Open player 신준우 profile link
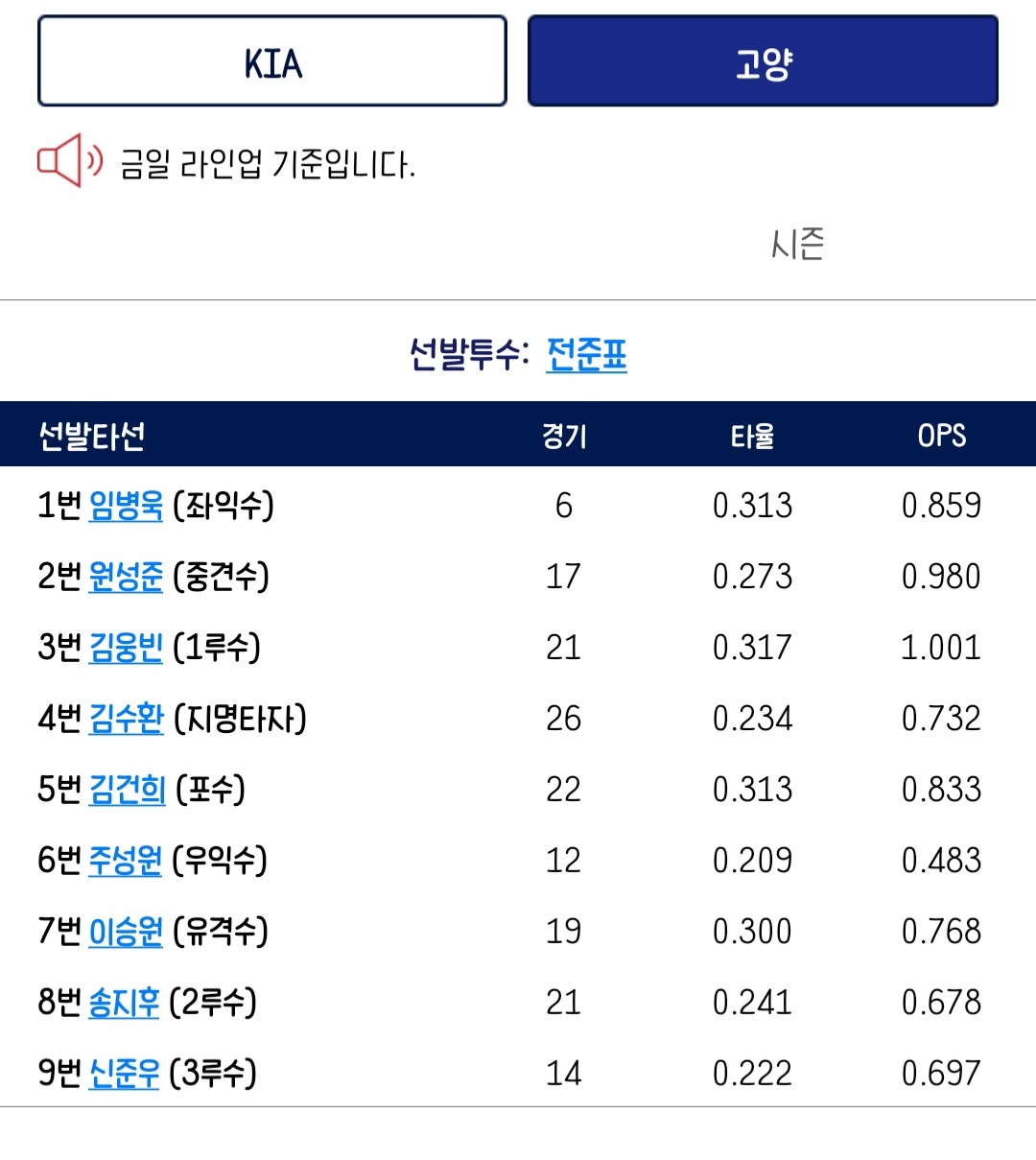The height and width of the screenshot is (1160, 1036). point(124,1074)
